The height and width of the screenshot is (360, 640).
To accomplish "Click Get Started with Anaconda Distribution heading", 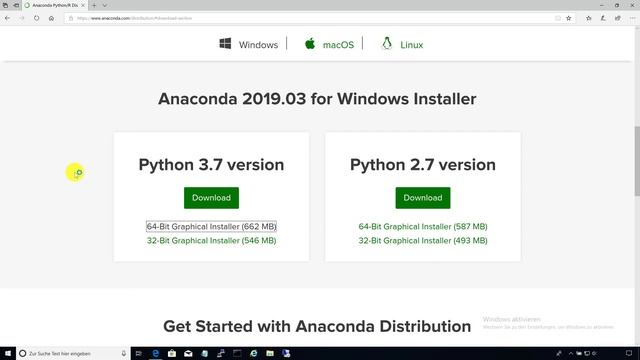I will (317, 326).
